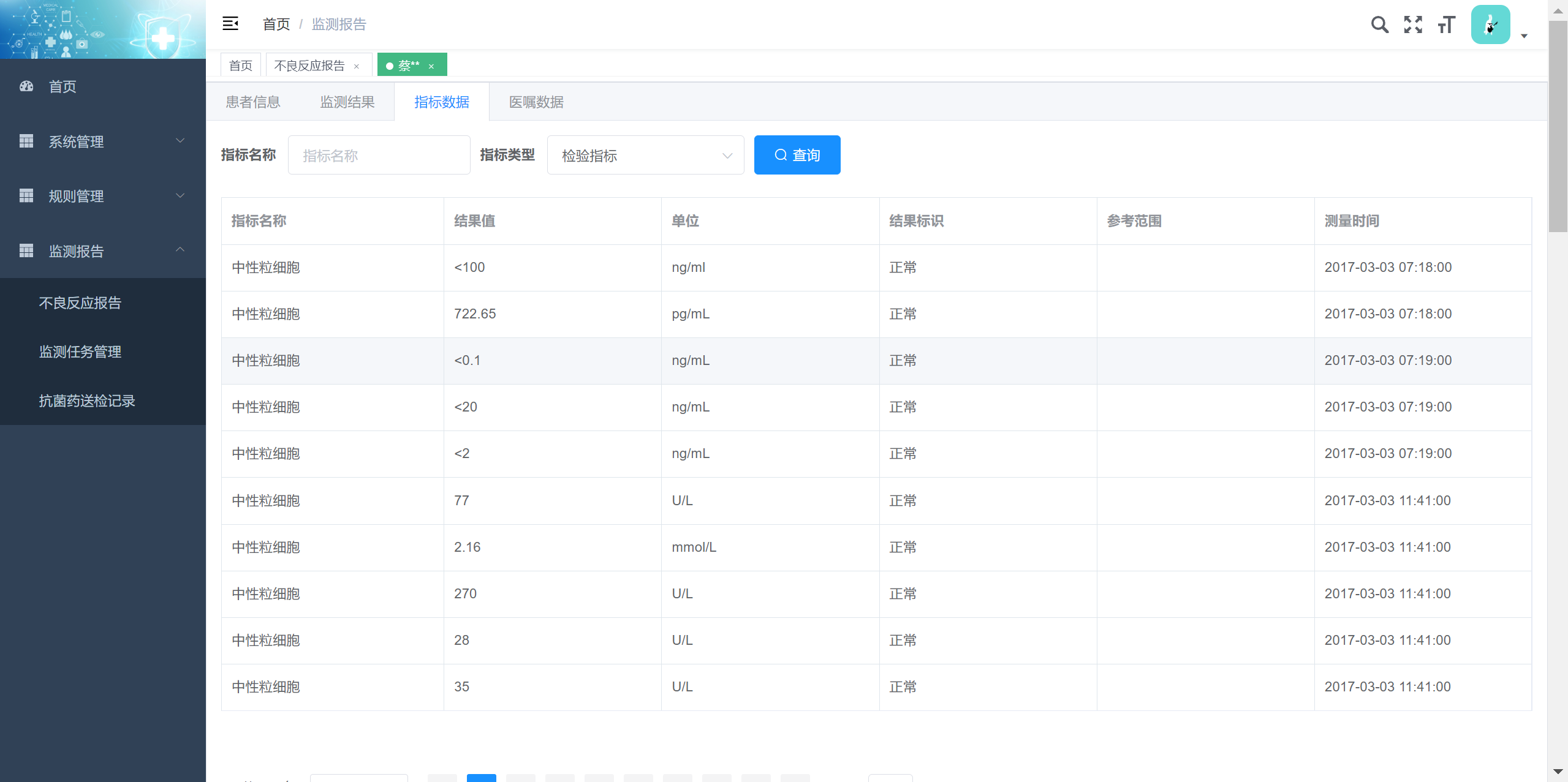Click the dashboard icon beside 首页
This screenshot has width=1568, height=782.
coord(26,86)
